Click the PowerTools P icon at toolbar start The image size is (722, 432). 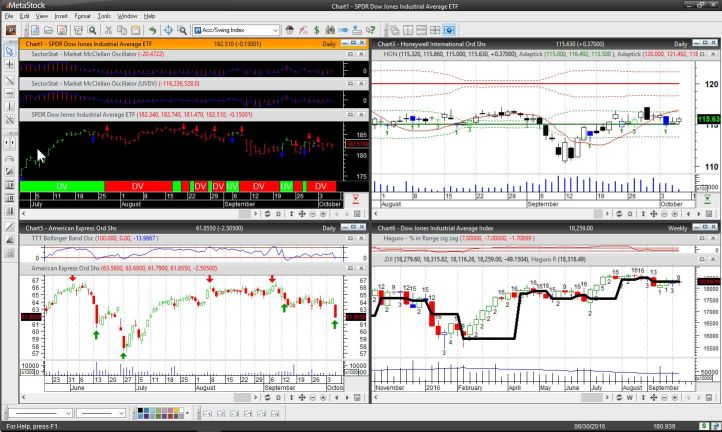[11, 30]
